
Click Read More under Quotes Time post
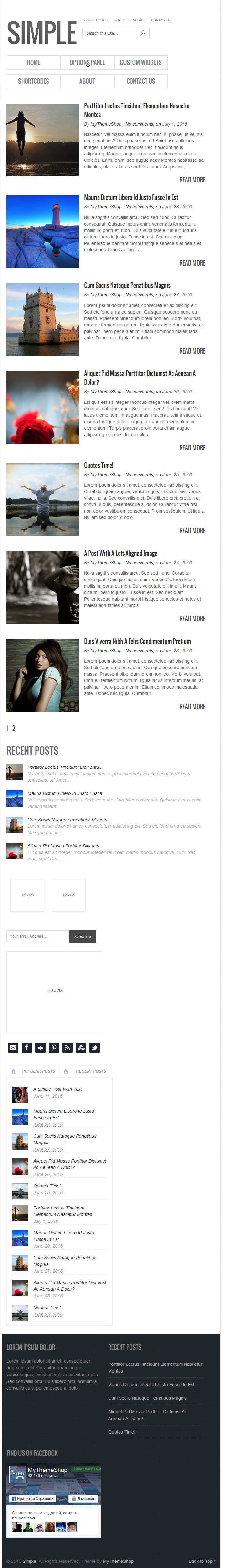(x=192, y=530)
